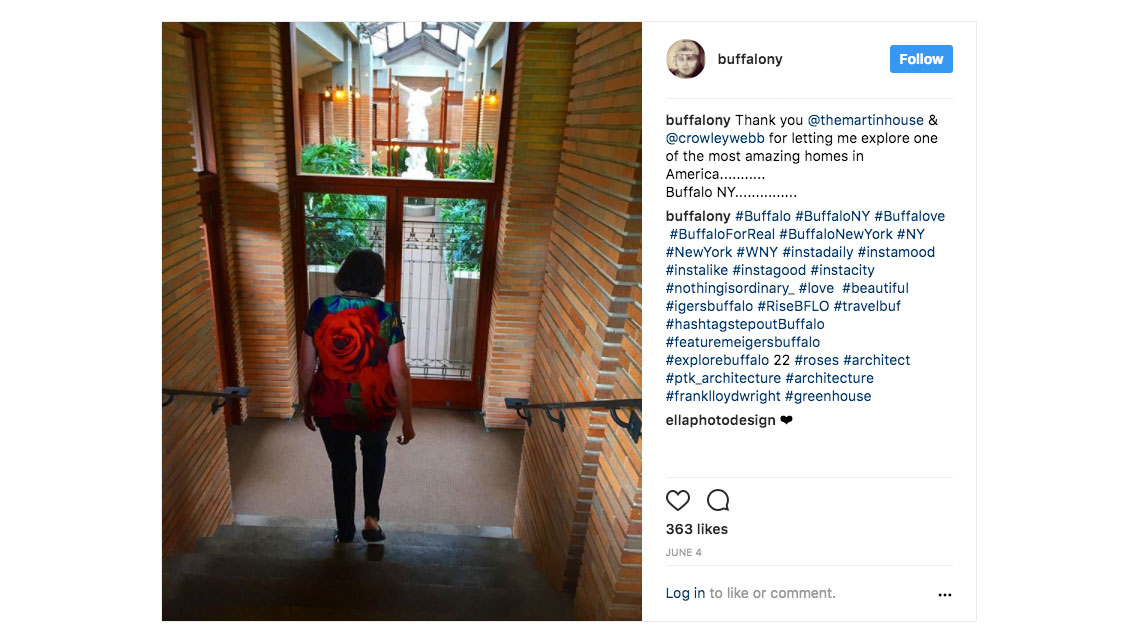Open the #roses hashtag
The height and width of the screenshot is (641, 1140).
(x=816, y=360)
